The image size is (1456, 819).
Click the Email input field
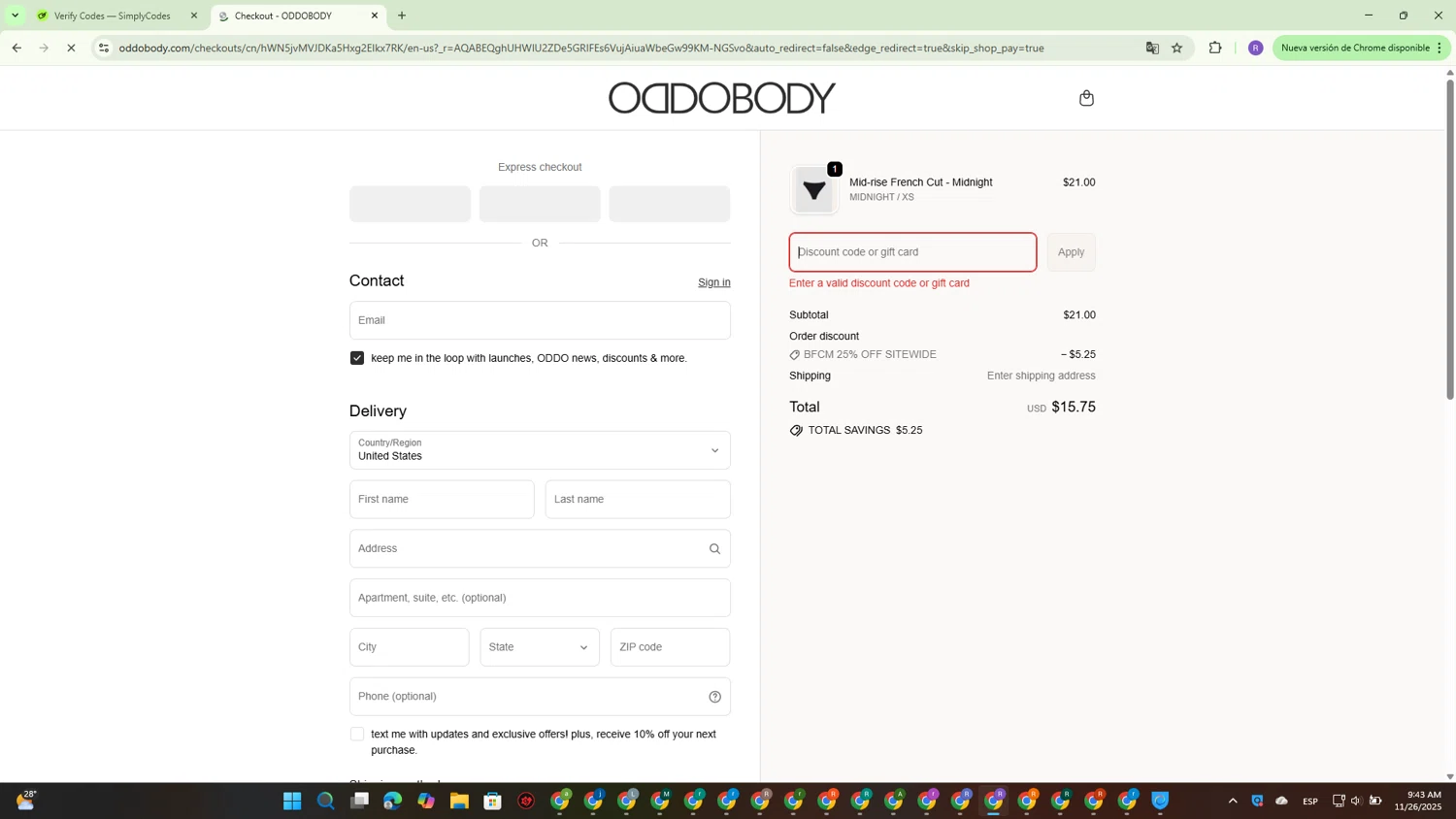[540, 320]
